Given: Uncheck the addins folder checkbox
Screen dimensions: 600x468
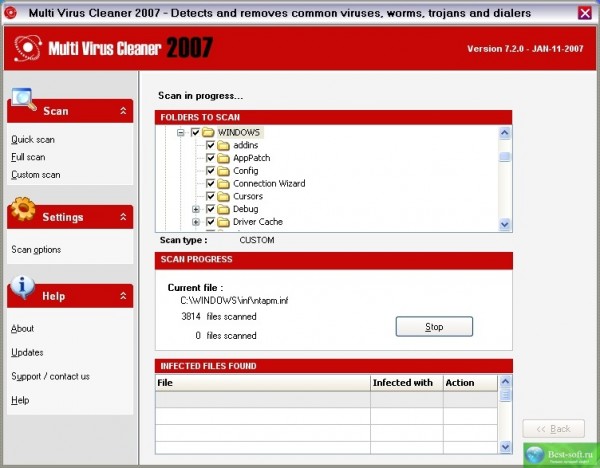Looking at the screenshot, I should tap(210, 145).
